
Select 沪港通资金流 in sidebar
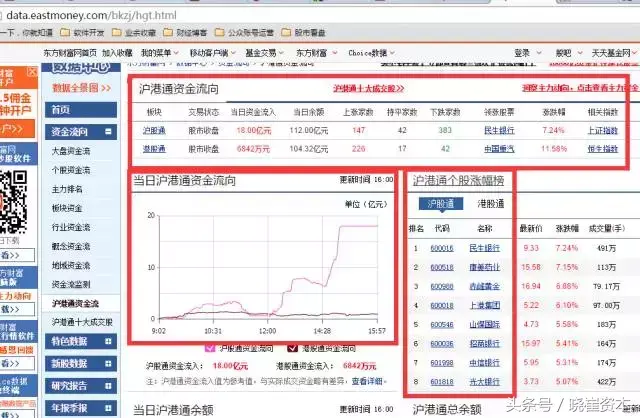(x=76, y=303)
